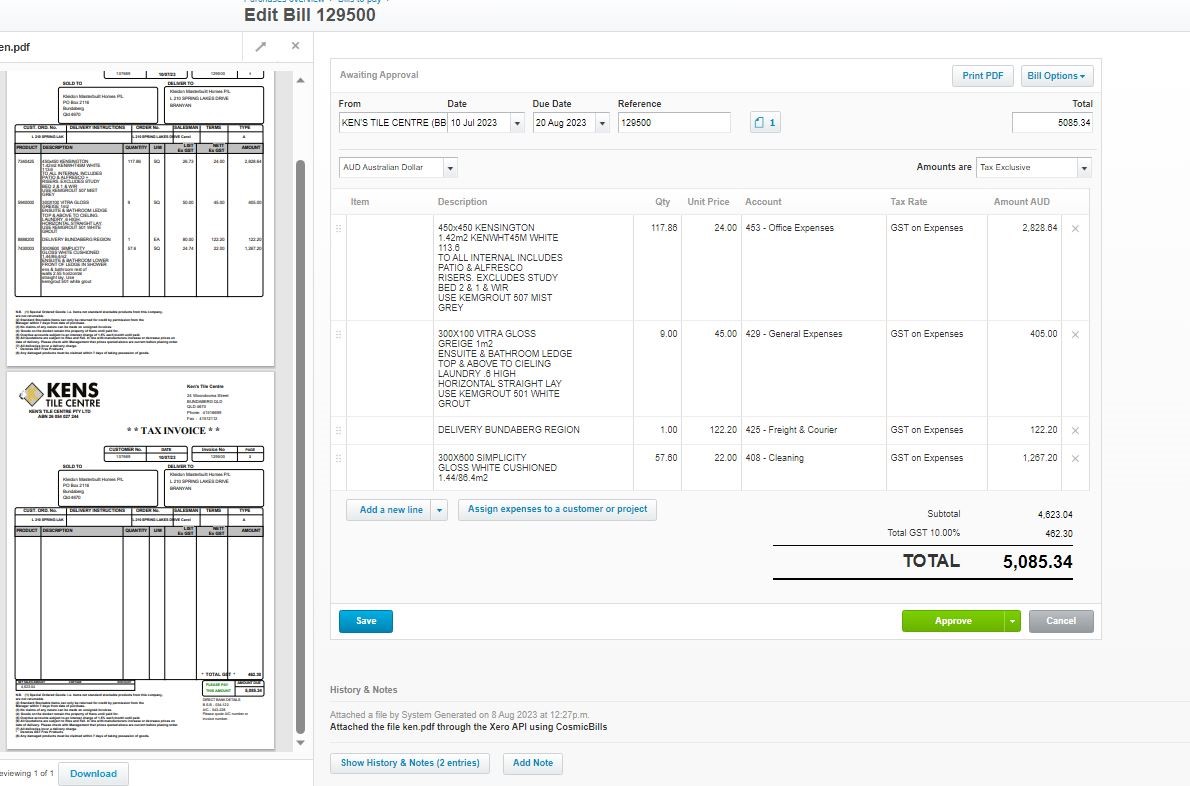Click the Add Note button
This screenshot has height=786, width=1190.
tap(533, 763)
